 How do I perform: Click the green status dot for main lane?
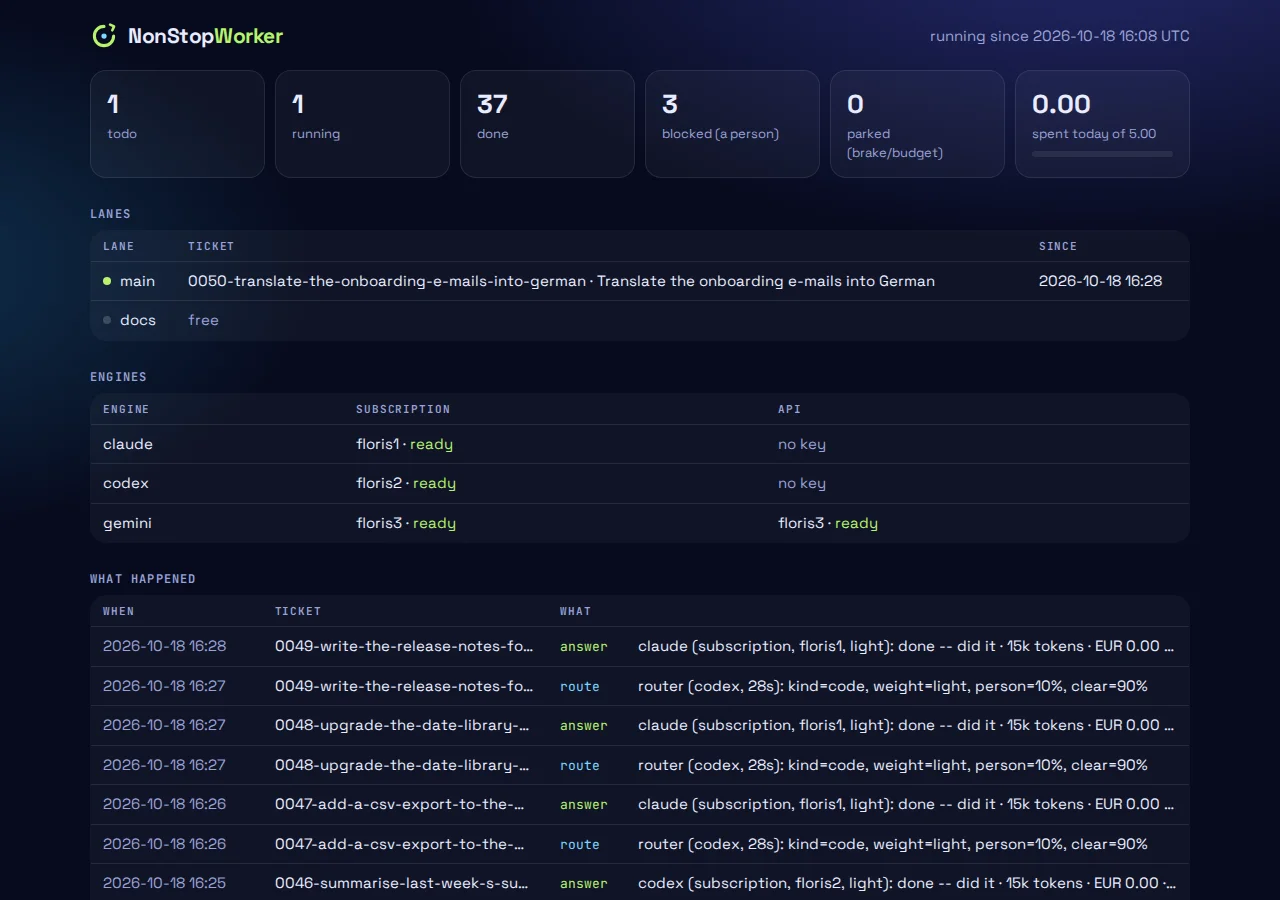click(107, 281)
